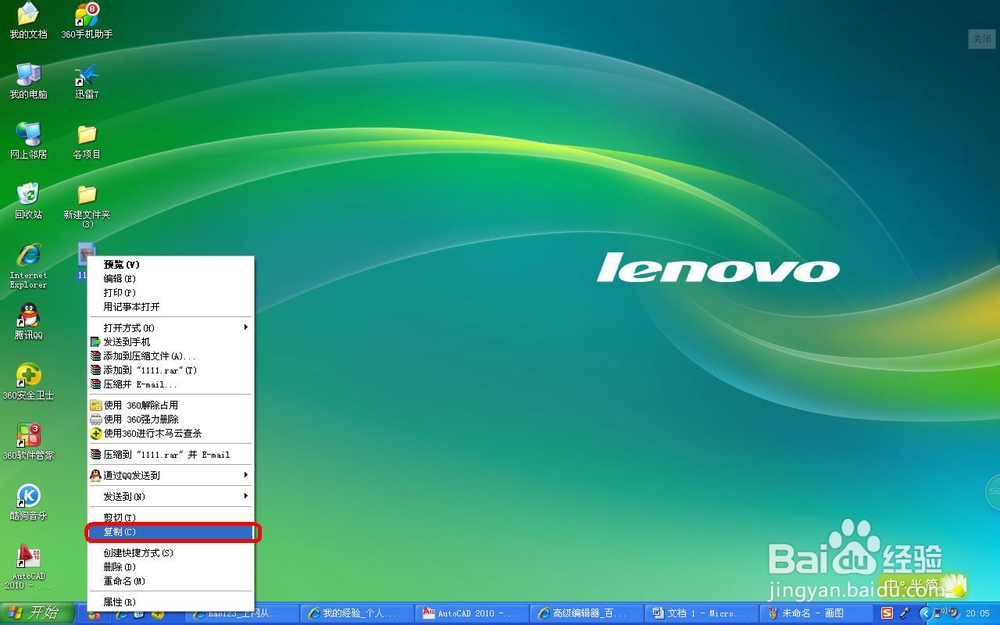The width and height of the screenshot is (1000, 625).
Task: Select the 各项目 folder icon
Action: [87, 141]
